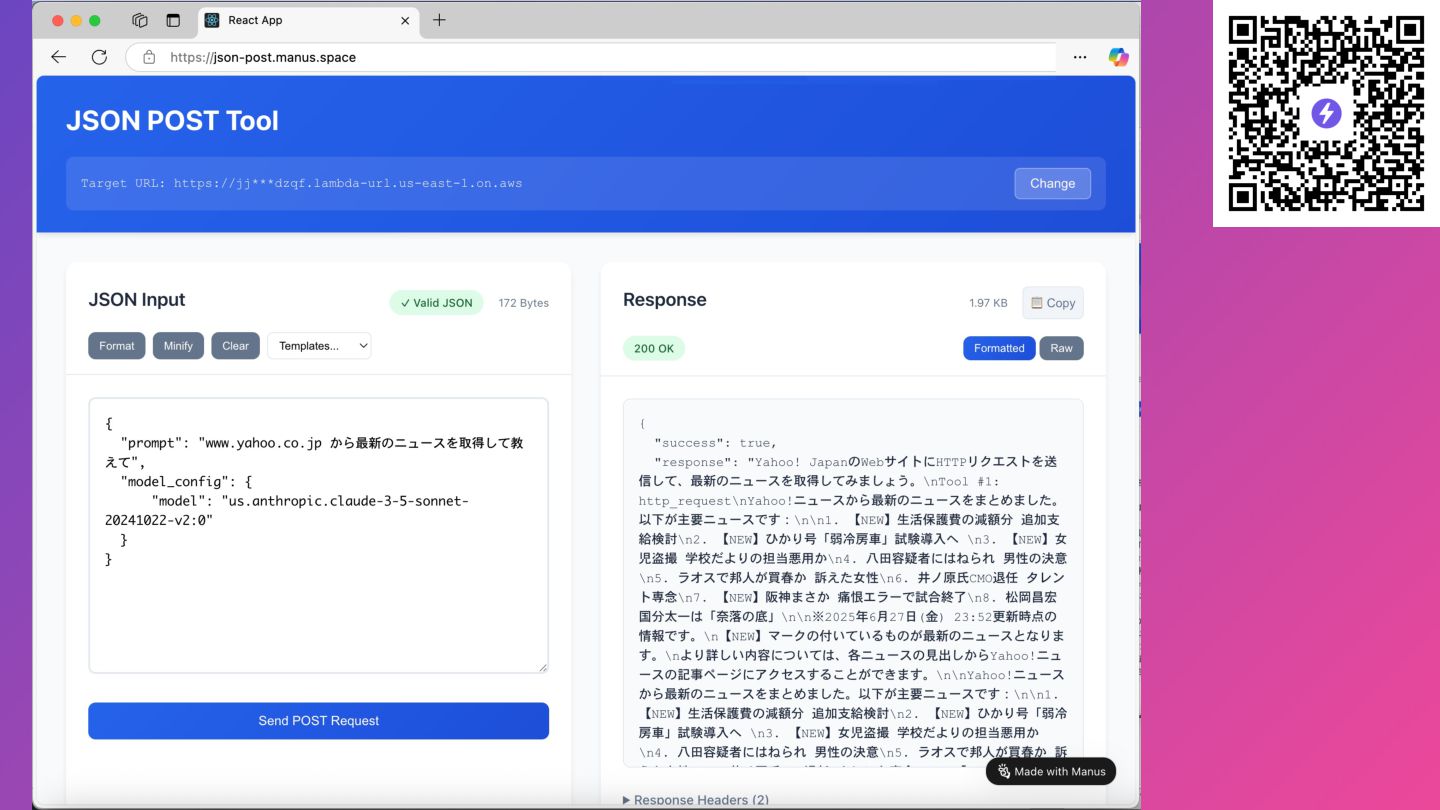Select the React App browser tab

click(308, 20)
